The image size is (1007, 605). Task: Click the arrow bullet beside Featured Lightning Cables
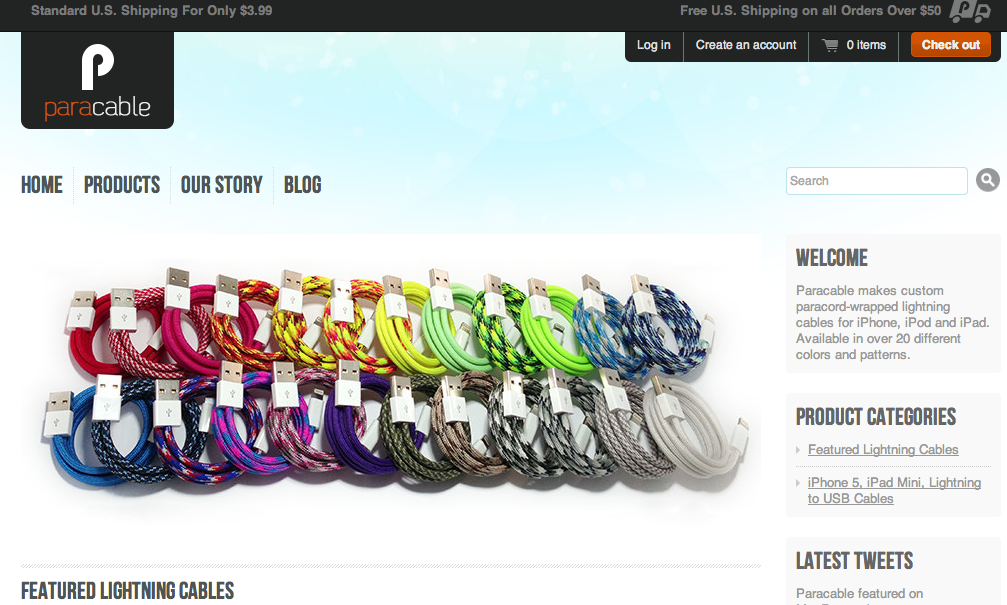point(798,450)
